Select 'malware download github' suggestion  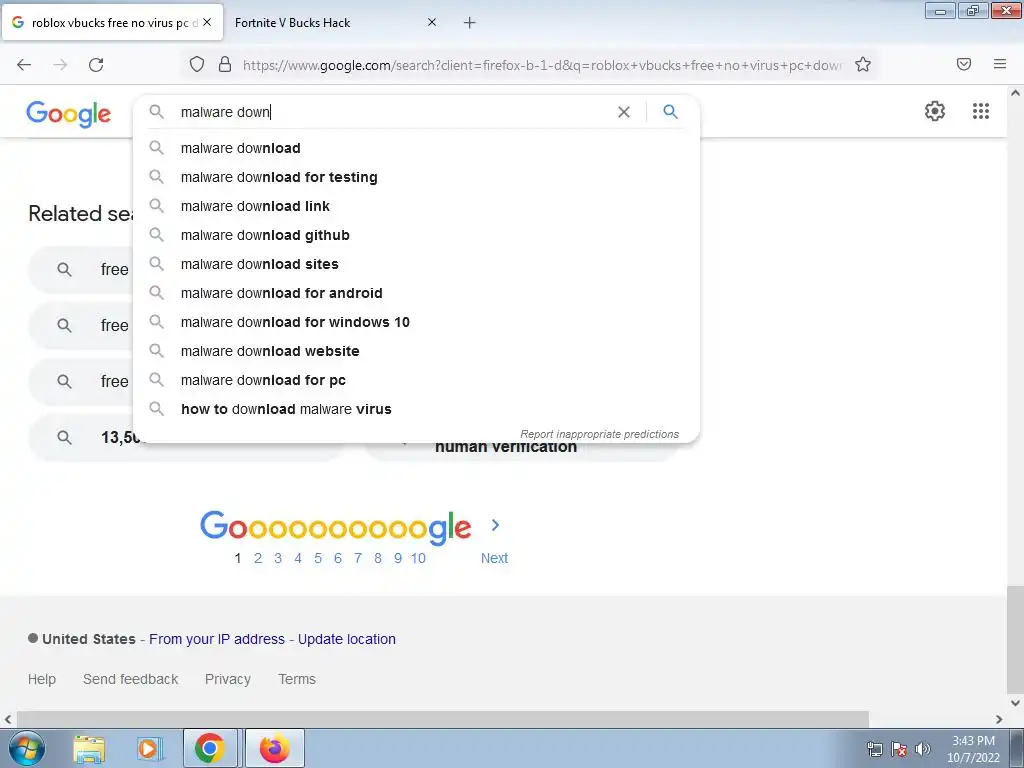(415, 235)
